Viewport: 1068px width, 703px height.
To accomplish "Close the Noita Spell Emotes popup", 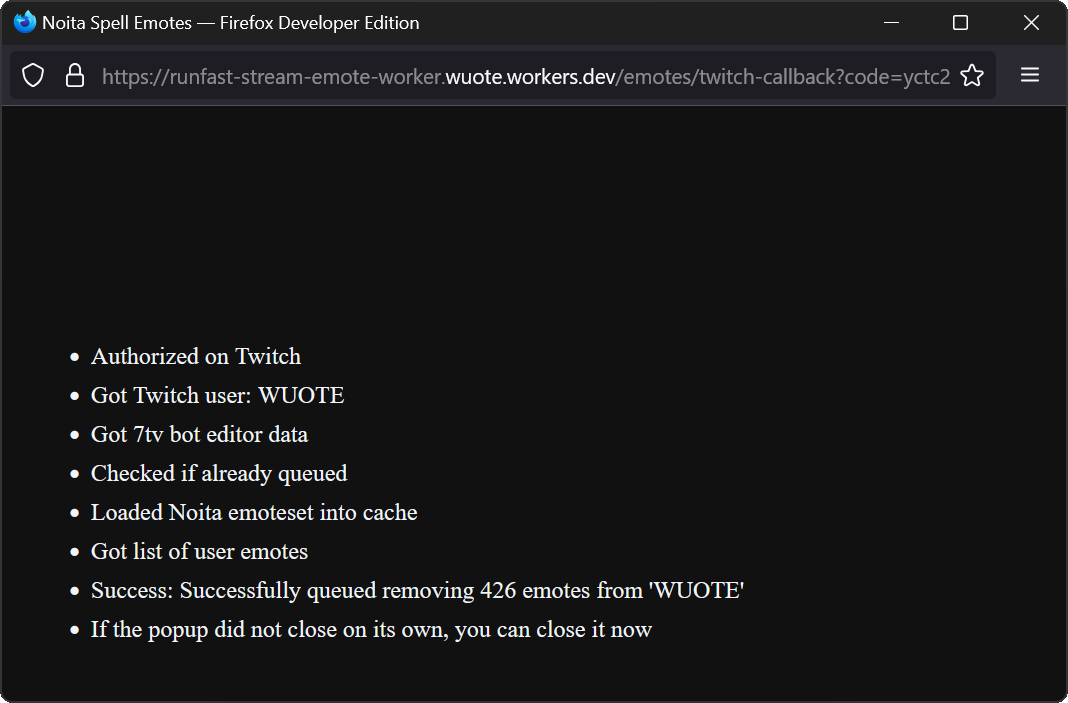I will coord(1031,22).
